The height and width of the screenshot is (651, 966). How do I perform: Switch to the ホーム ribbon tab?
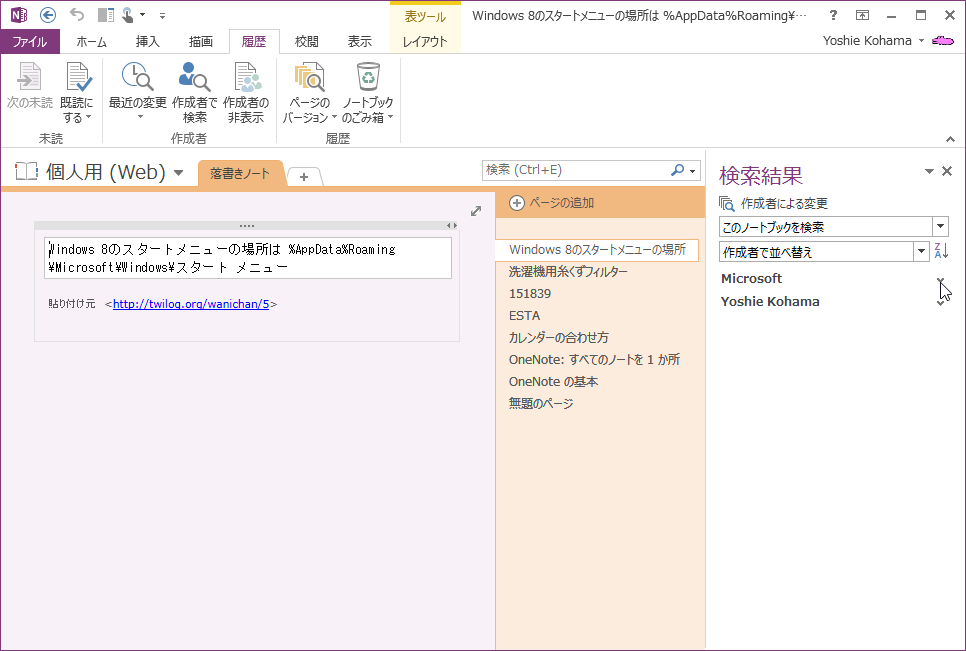point(91,41)
